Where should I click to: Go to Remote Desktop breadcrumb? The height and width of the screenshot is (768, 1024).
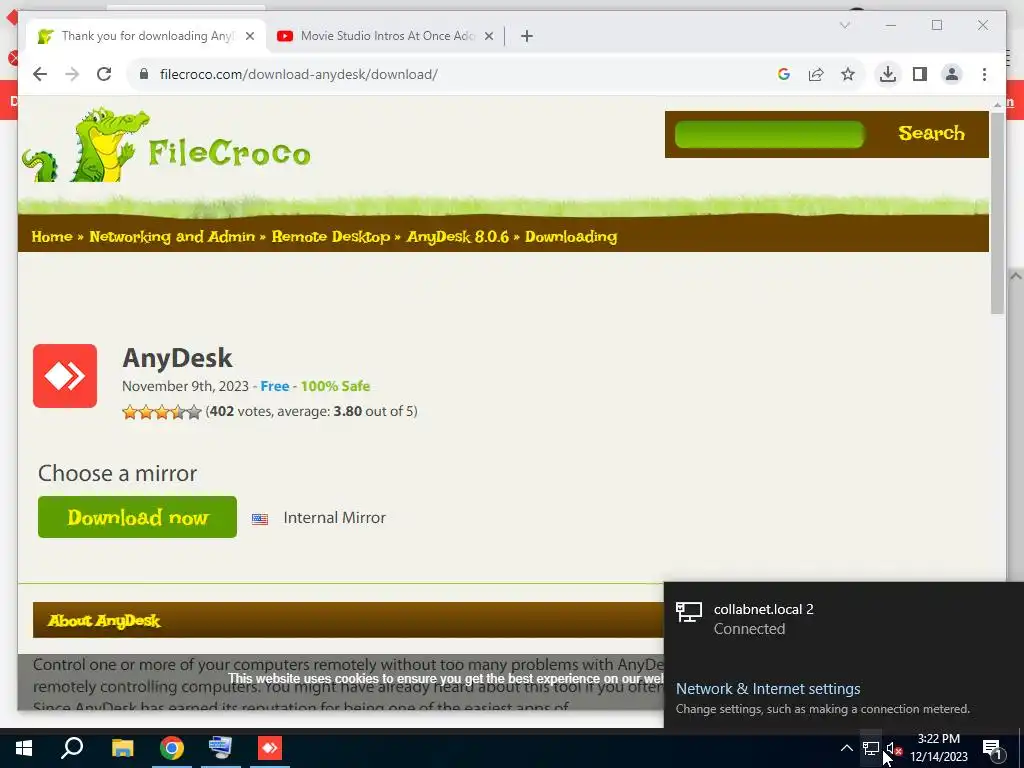[330, 236]
